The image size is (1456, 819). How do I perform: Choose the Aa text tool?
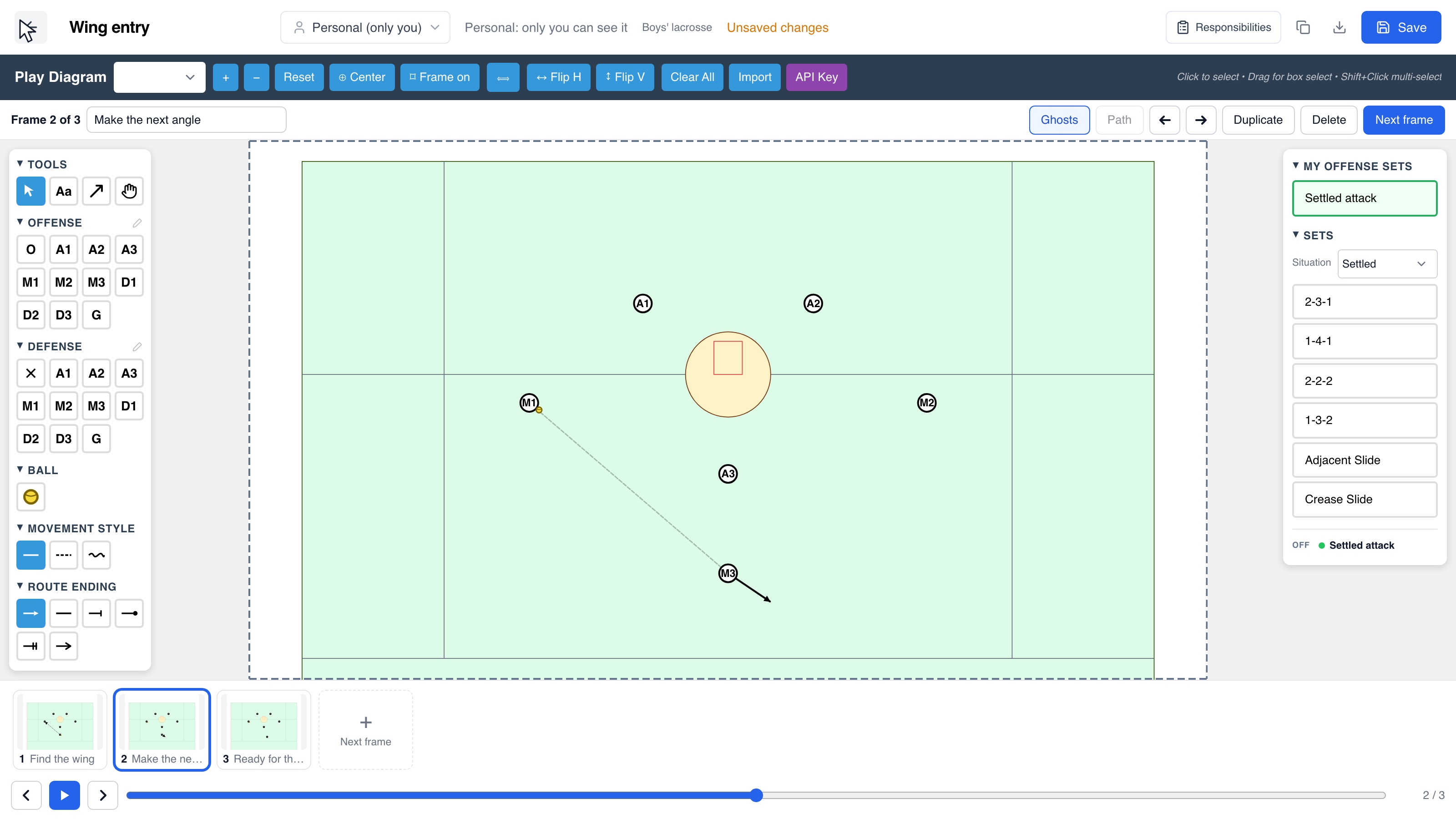tap(63, 191)
